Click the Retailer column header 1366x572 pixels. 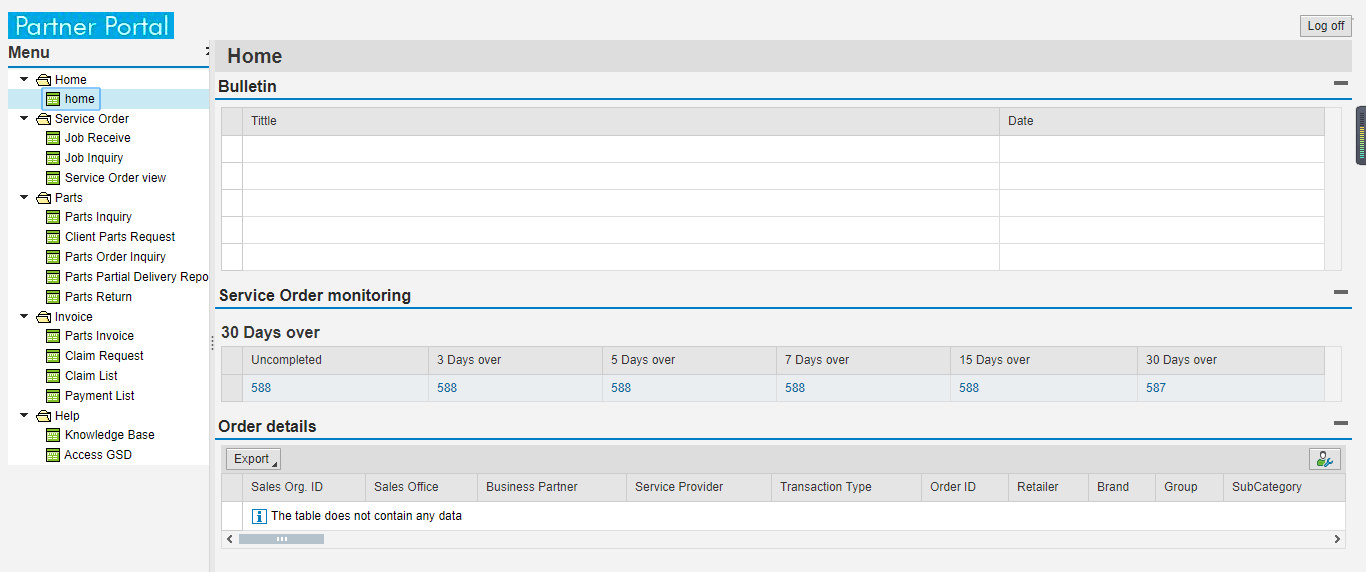(1048, 487)
